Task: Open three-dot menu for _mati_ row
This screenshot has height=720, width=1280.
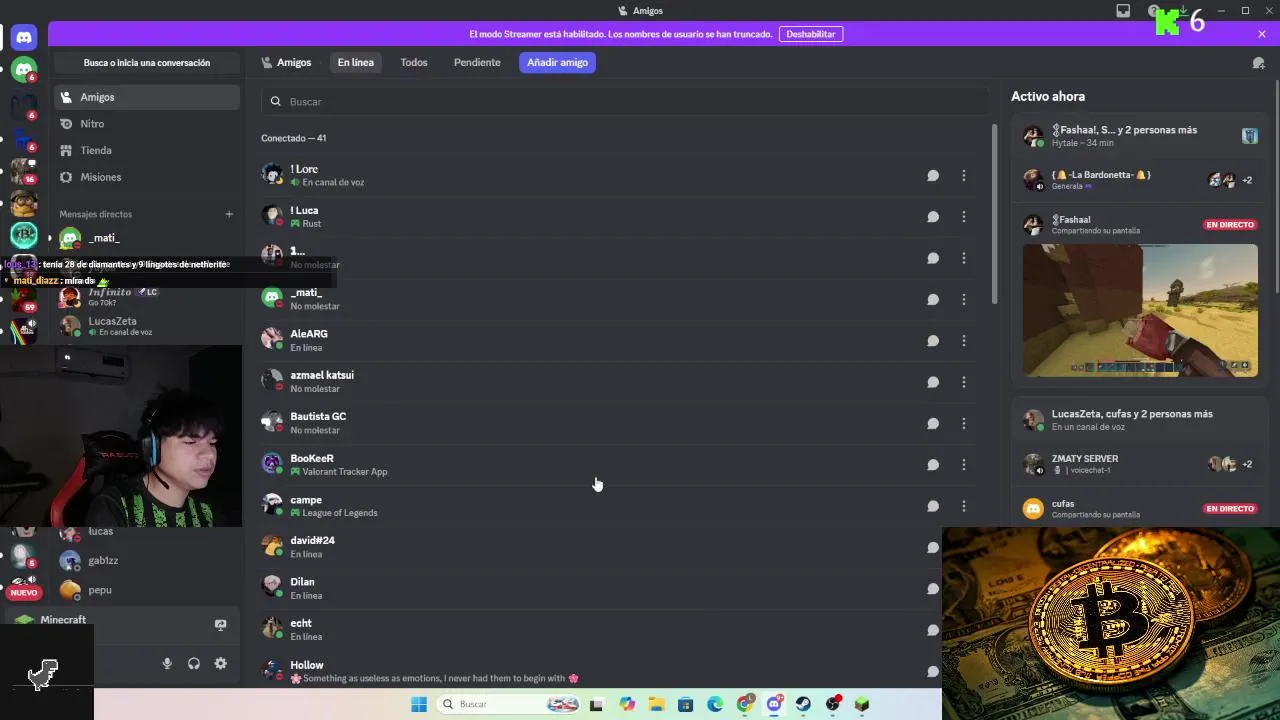Action: pyautogui.click(x=964, y=300)
